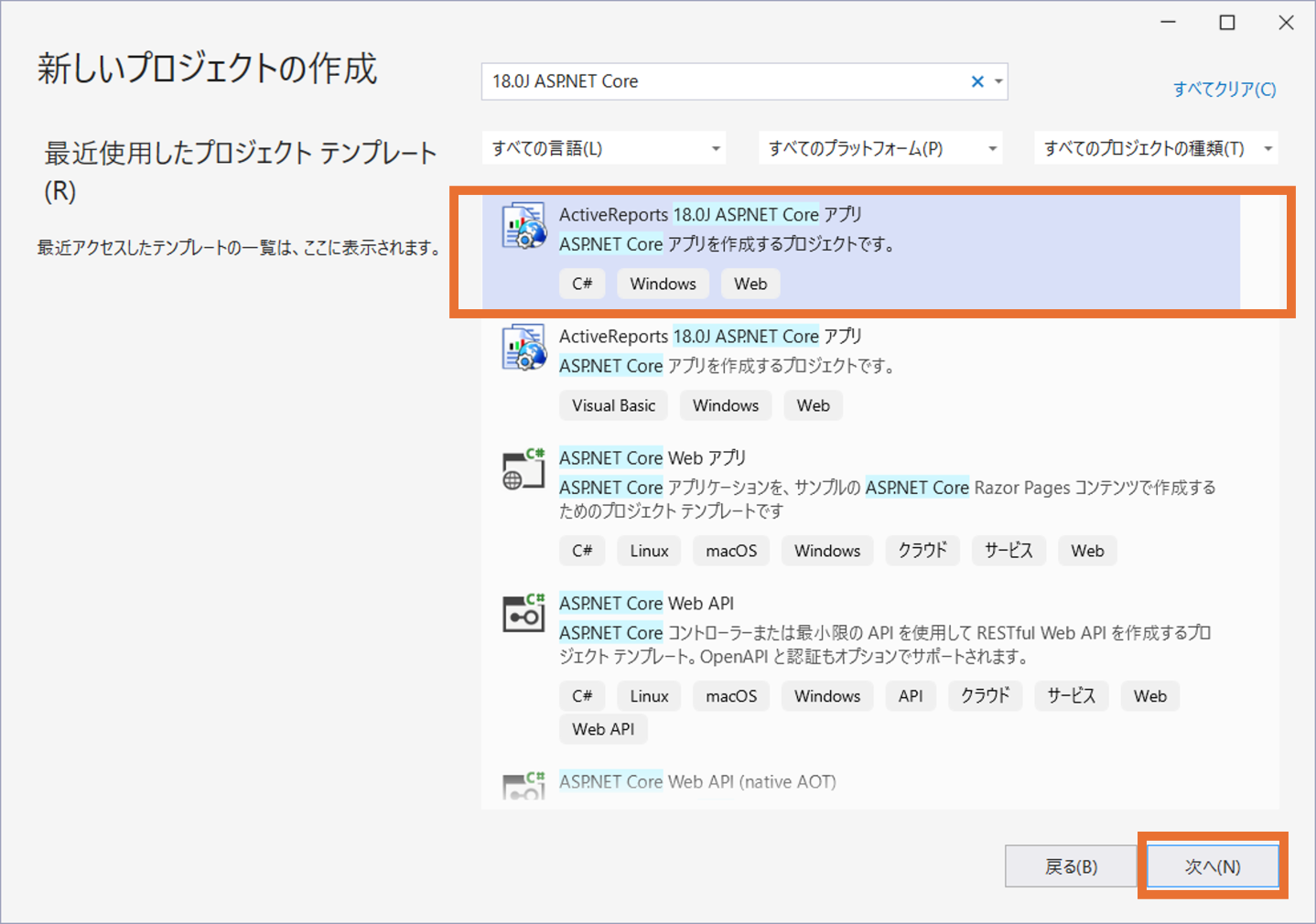Click the すべてクリア(C) link

coord(1224,89)
